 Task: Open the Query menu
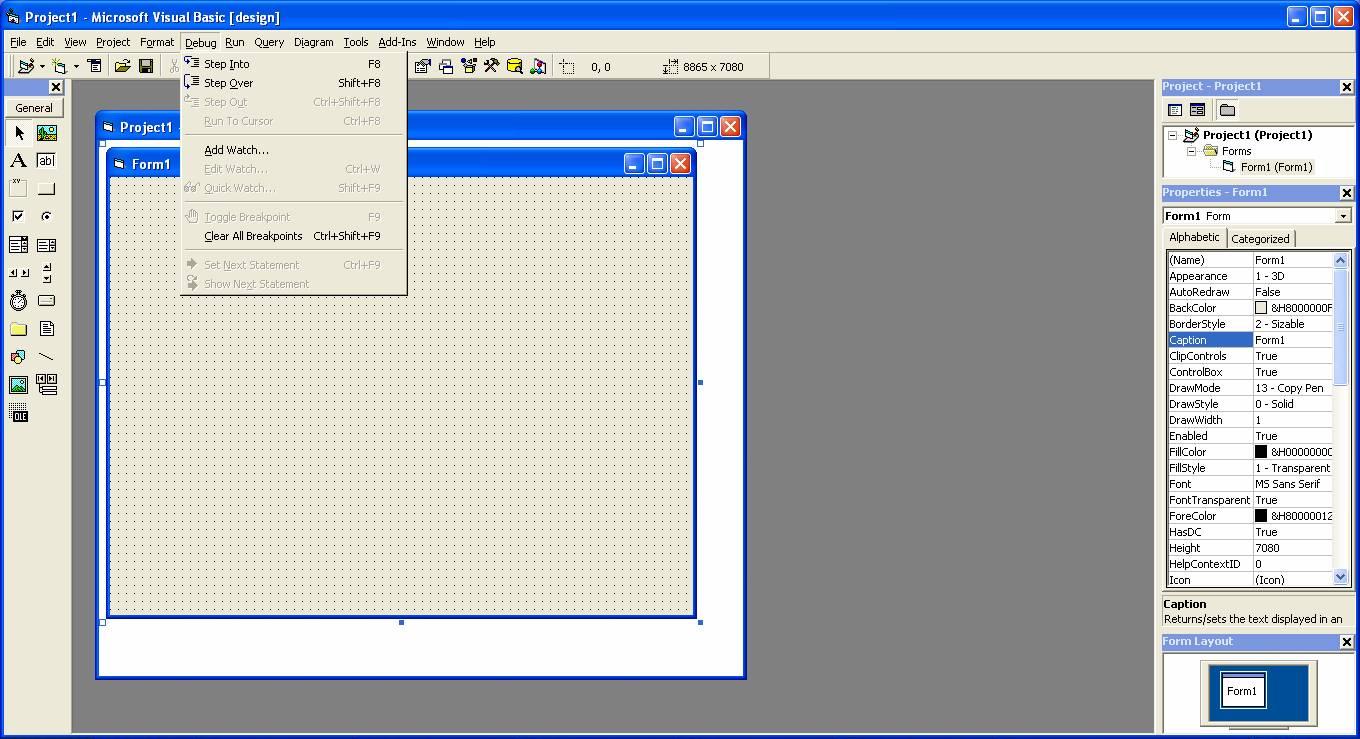(268, 42)
